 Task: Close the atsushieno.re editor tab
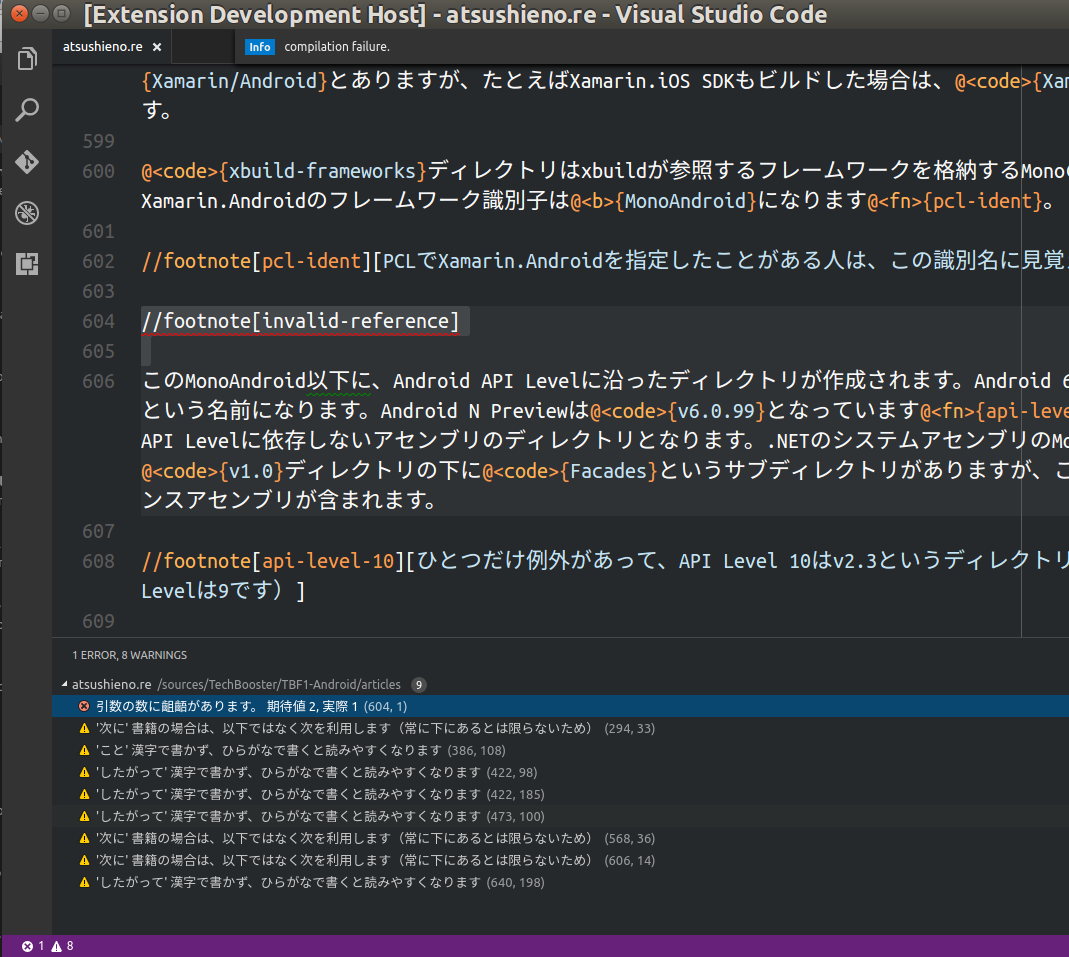point(157,47)
